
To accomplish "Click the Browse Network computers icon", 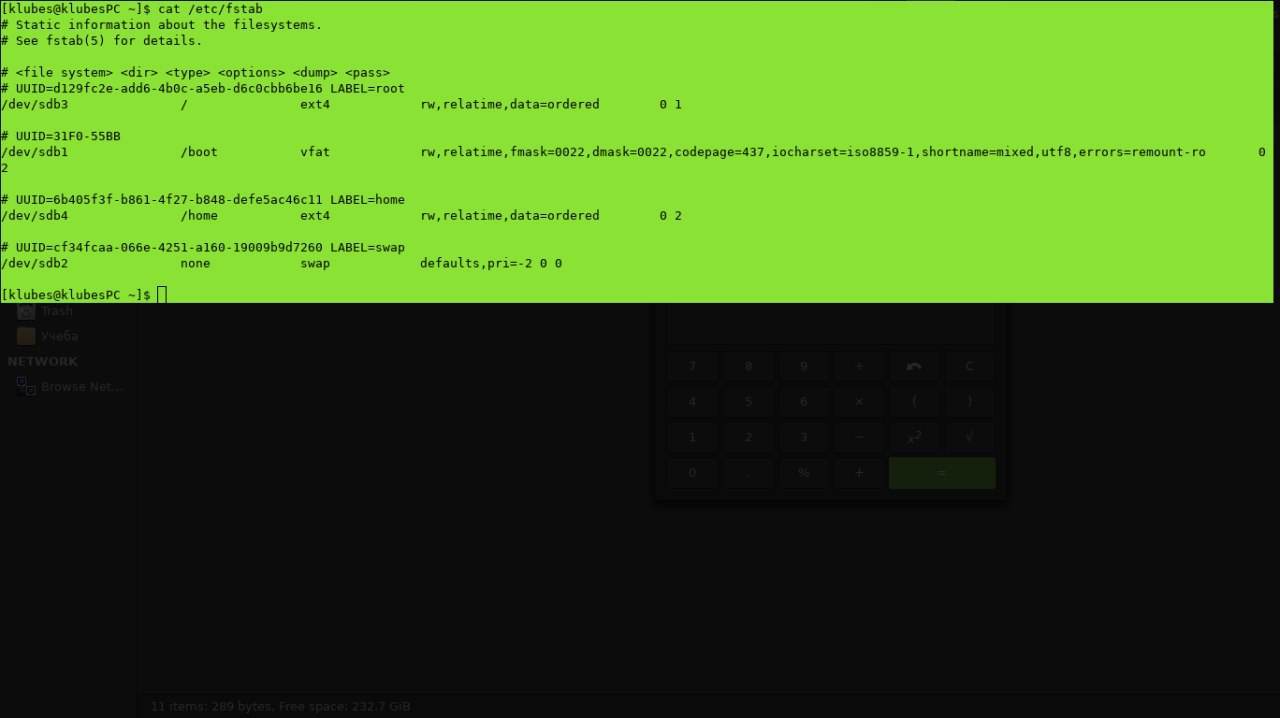I will point(26,386).
